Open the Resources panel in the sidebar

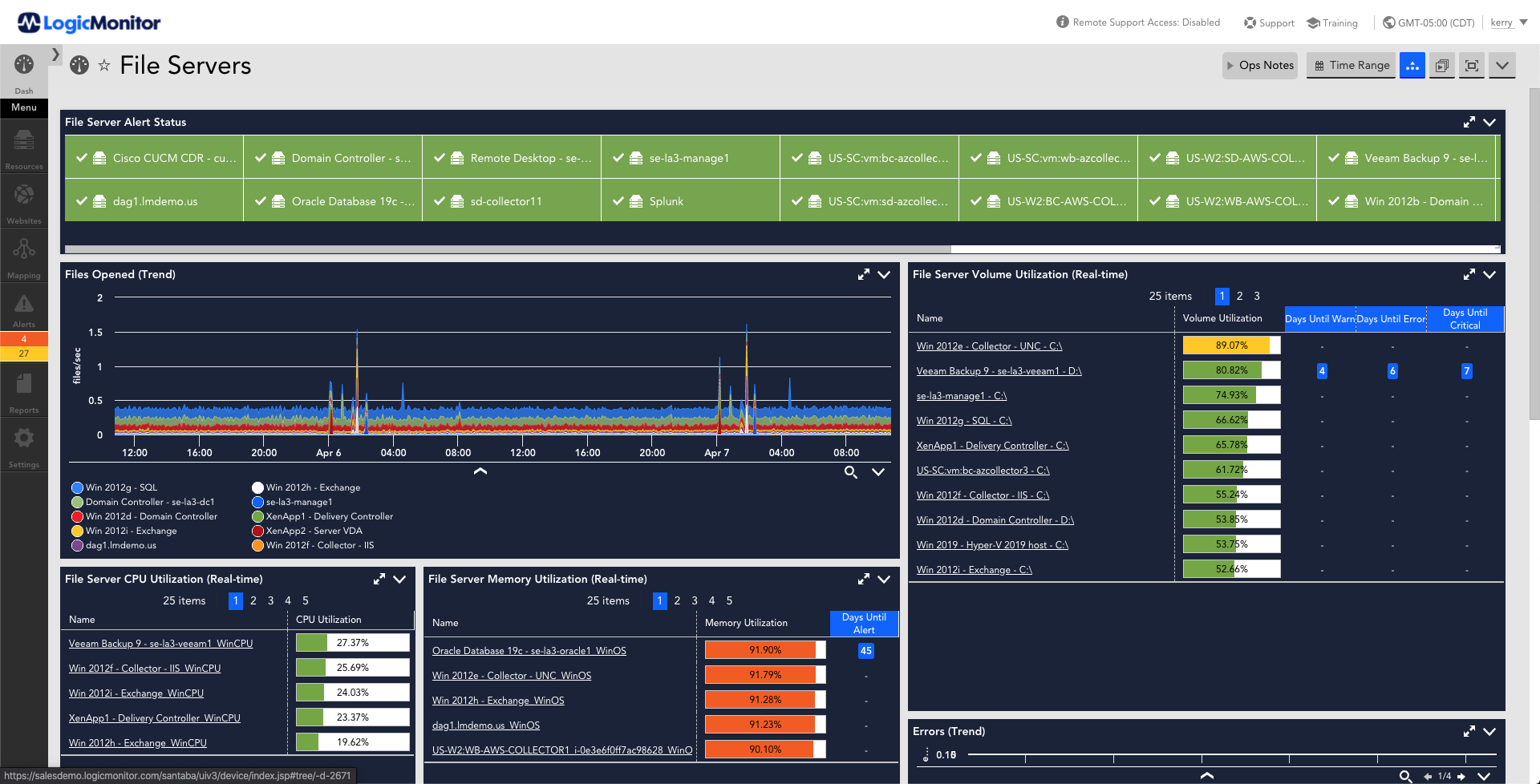coord(23,146)
